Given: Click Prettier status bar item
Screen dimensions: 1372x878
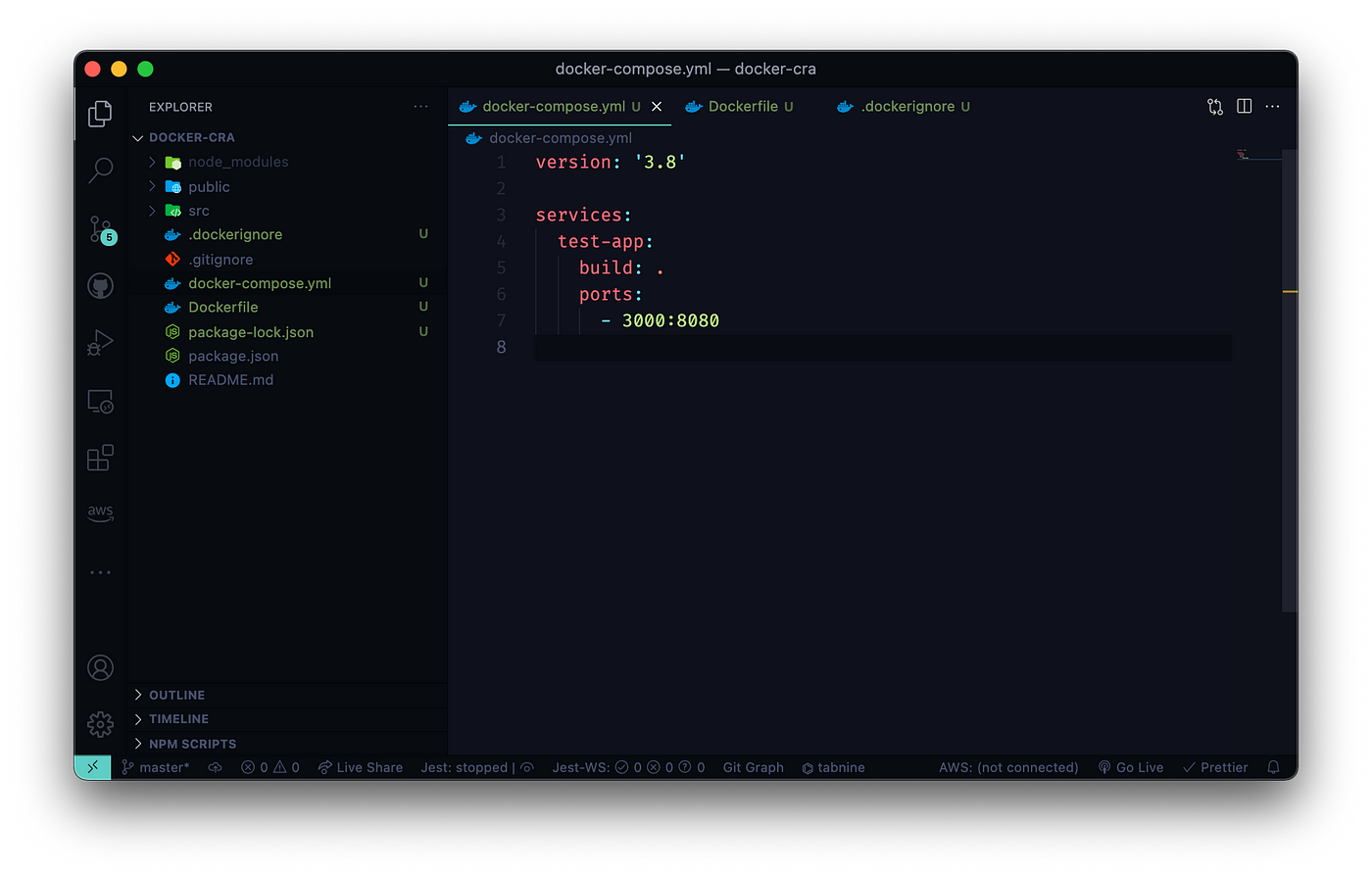Looking at the screenshot, I should (1215, 767).
